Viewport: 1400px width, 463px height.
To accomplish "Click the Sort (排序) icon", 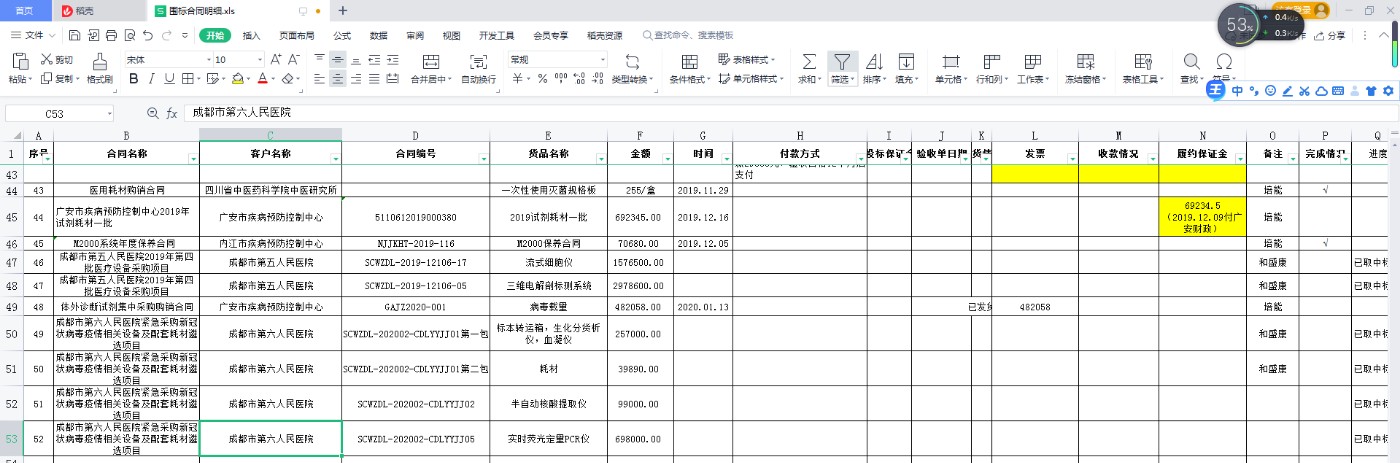I will (873, 61).
